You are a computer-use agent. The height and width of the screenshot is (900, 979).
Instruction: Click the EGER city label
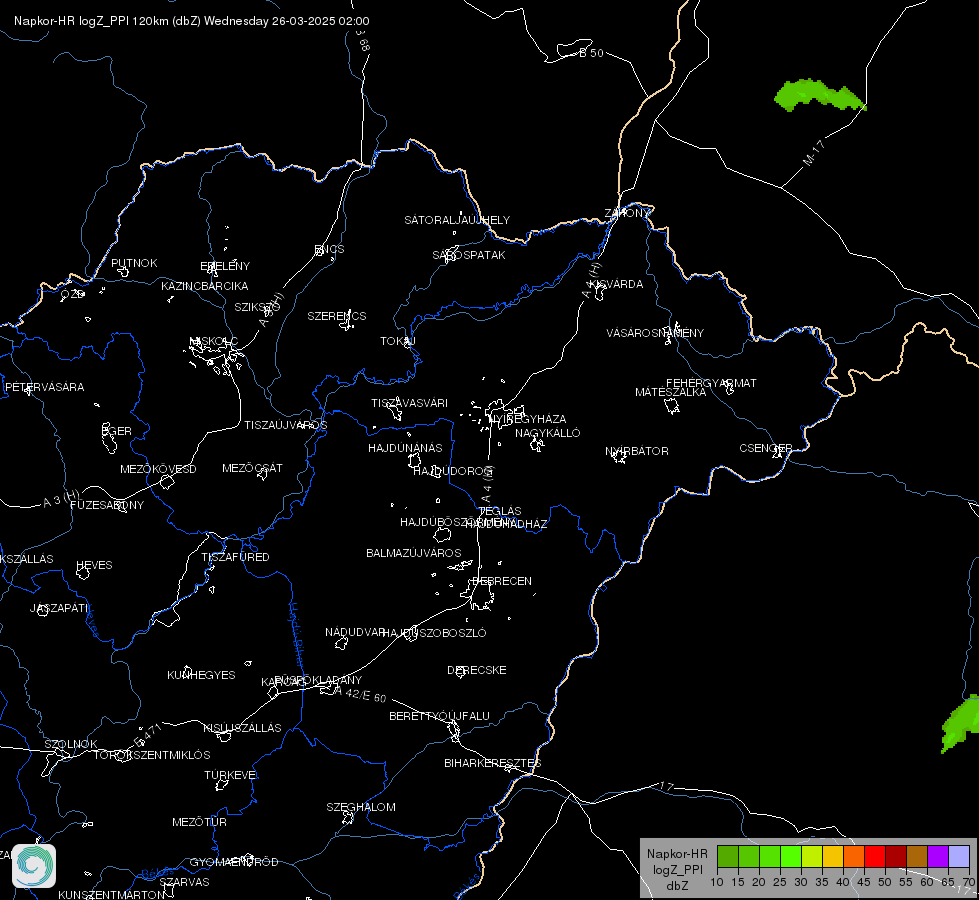coord(117,431)
